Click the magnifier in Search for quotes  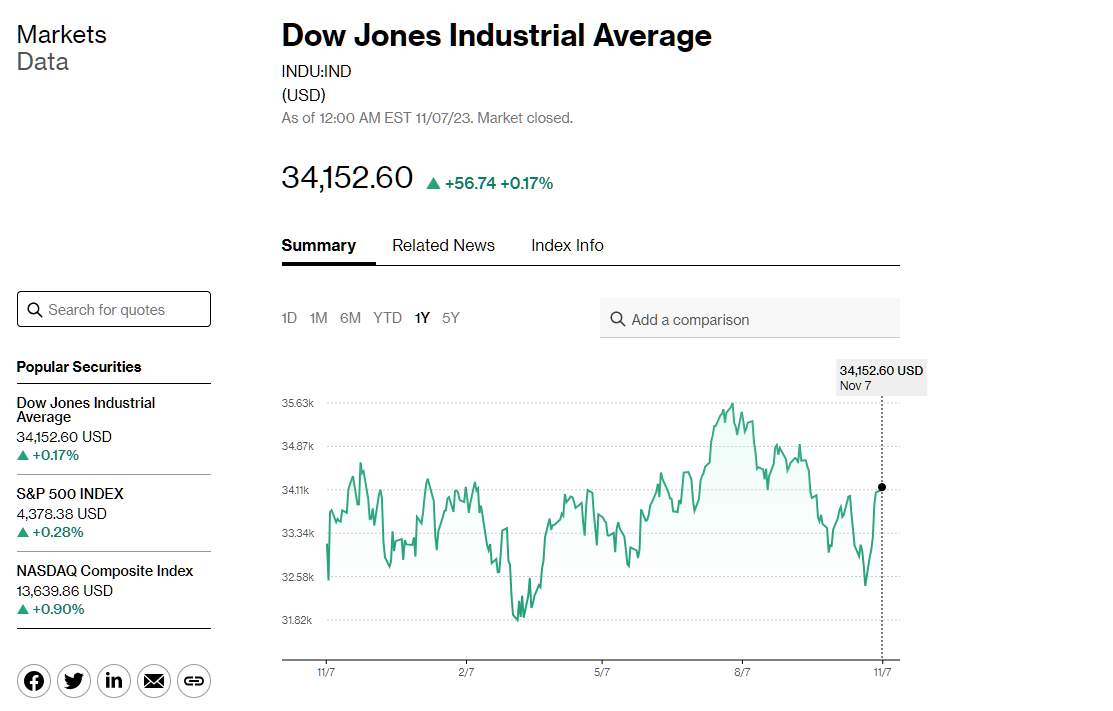(34, 310)
